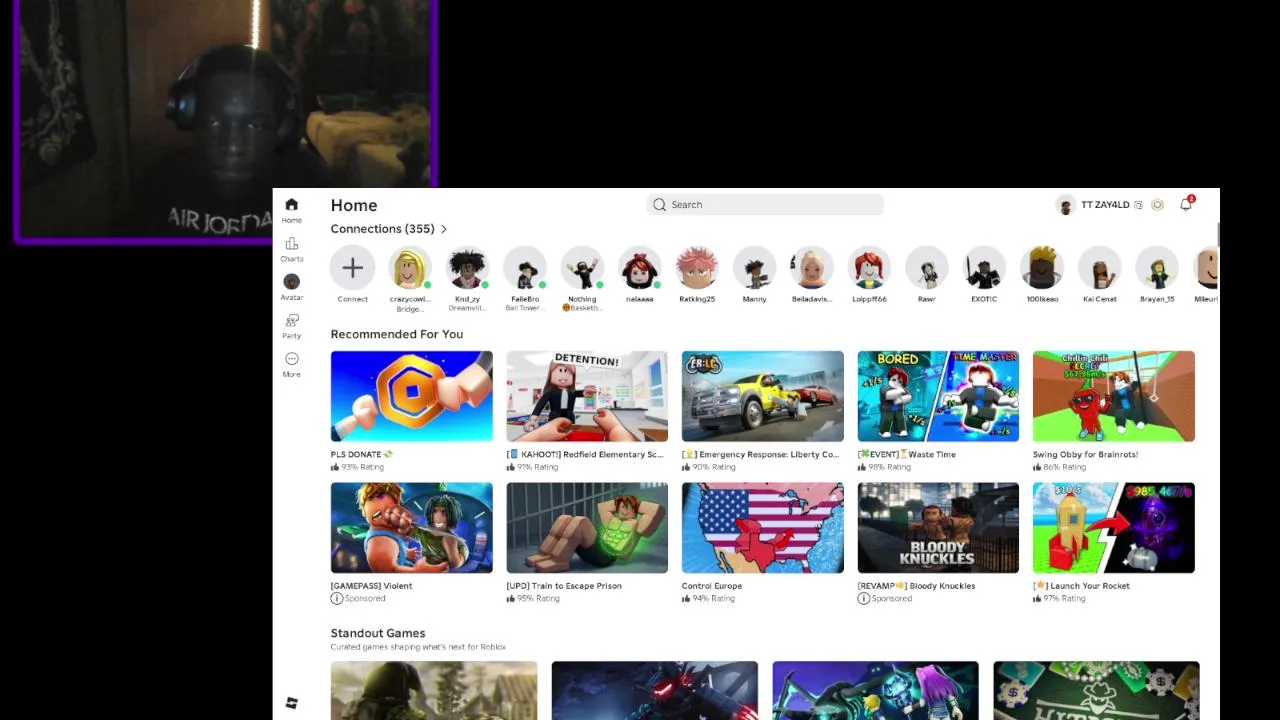
Task: Open the Control Europe game thumbnail
Action: (763, 528)
